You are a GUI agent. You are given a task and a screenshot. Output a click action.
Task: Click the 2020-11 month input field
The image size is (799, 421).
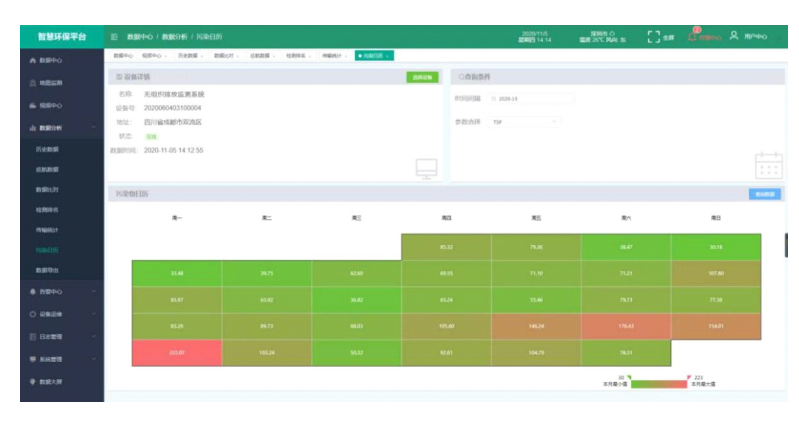[x=532, y=99]
